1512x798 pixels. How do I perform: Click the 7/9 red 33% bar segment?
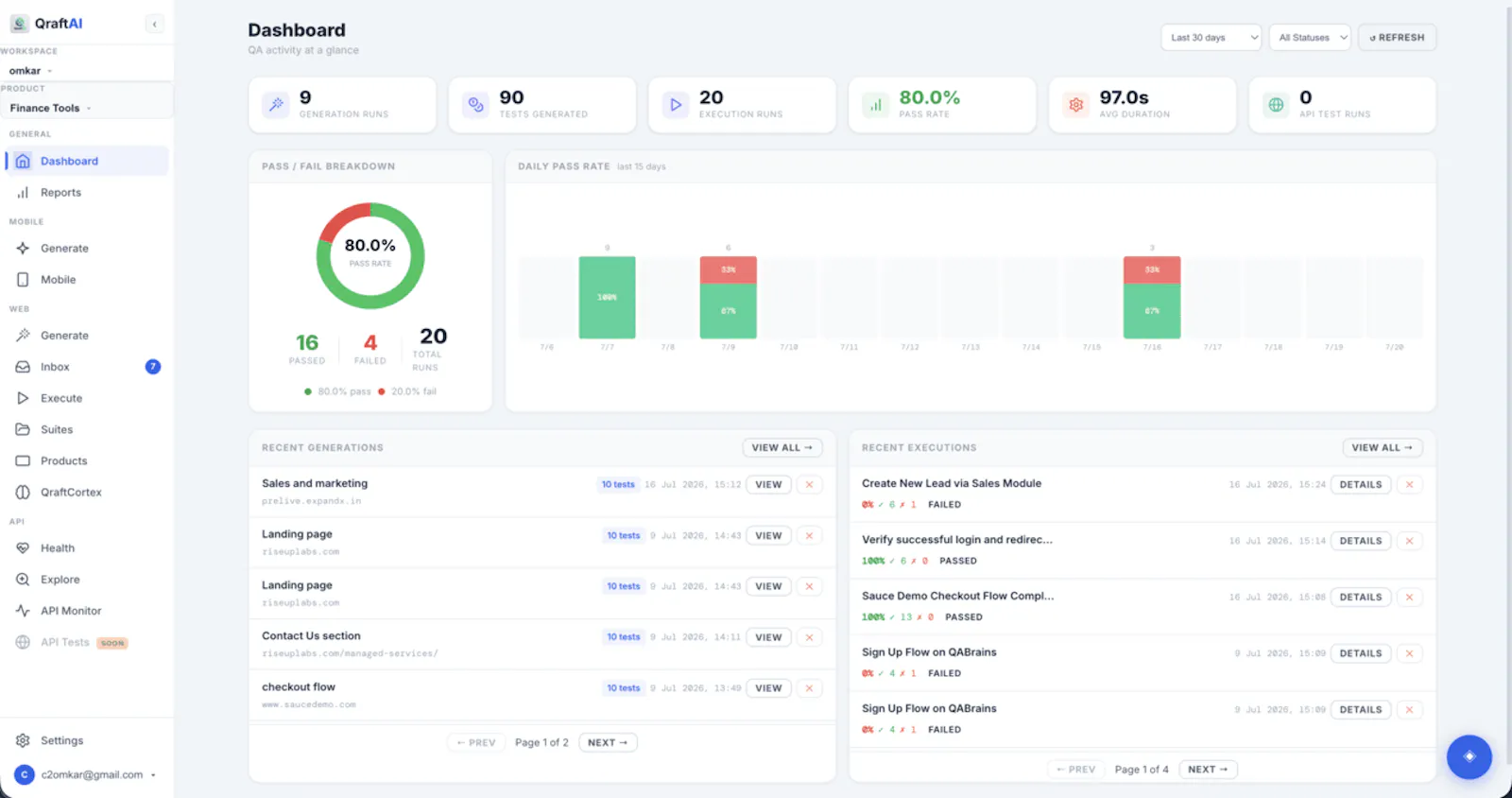pyautogui.click(x=728, y=270)
